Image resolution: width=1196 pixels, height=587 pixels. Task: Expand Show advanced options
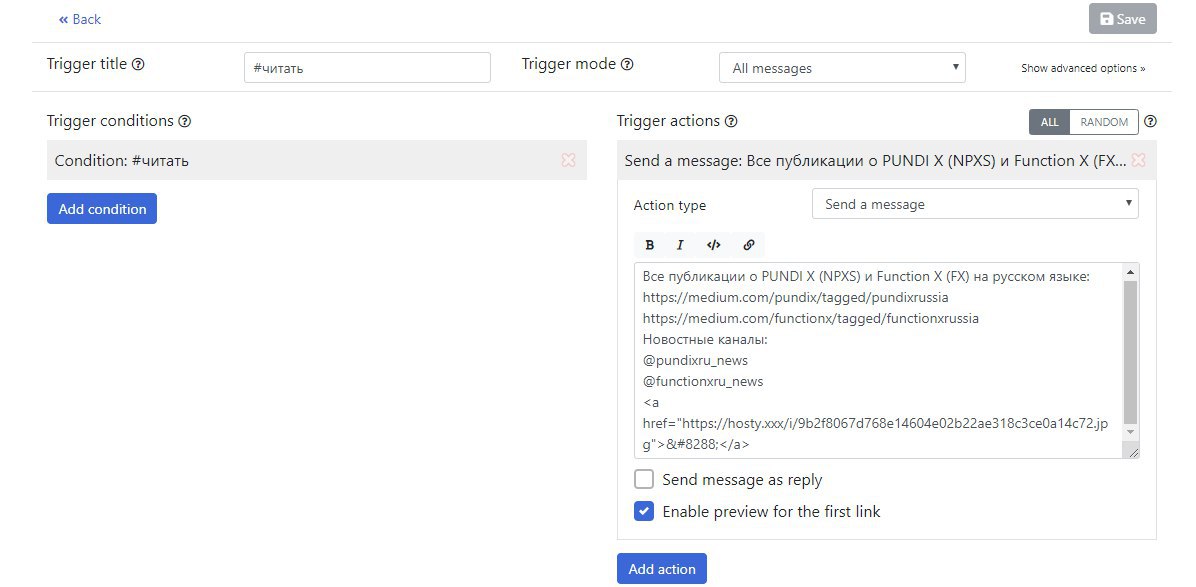[1083, 69]
